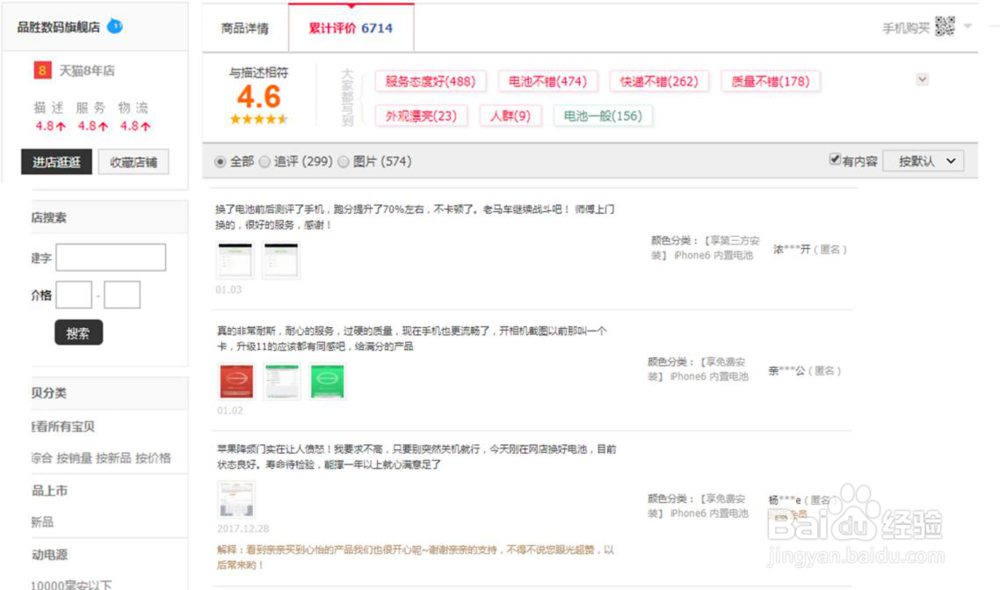Click the Tmall 8-year store badge
1000x590 pixels.
pos(42,70)
